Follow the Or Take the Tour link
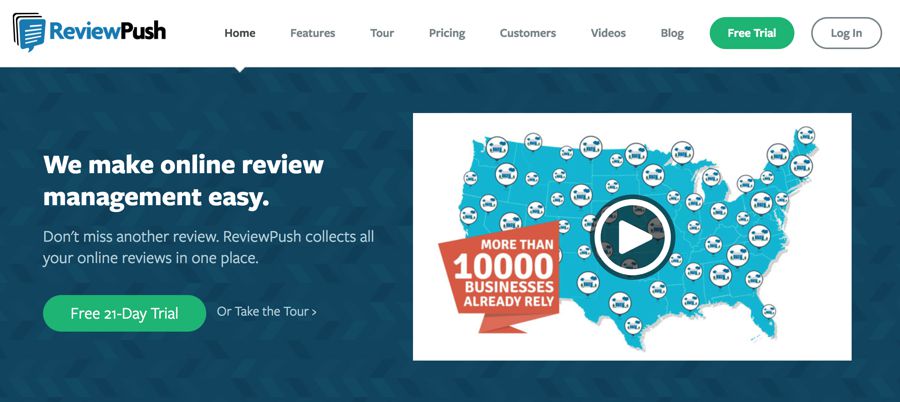The height and width of the screenshot is (402, 900). point(266,312)
